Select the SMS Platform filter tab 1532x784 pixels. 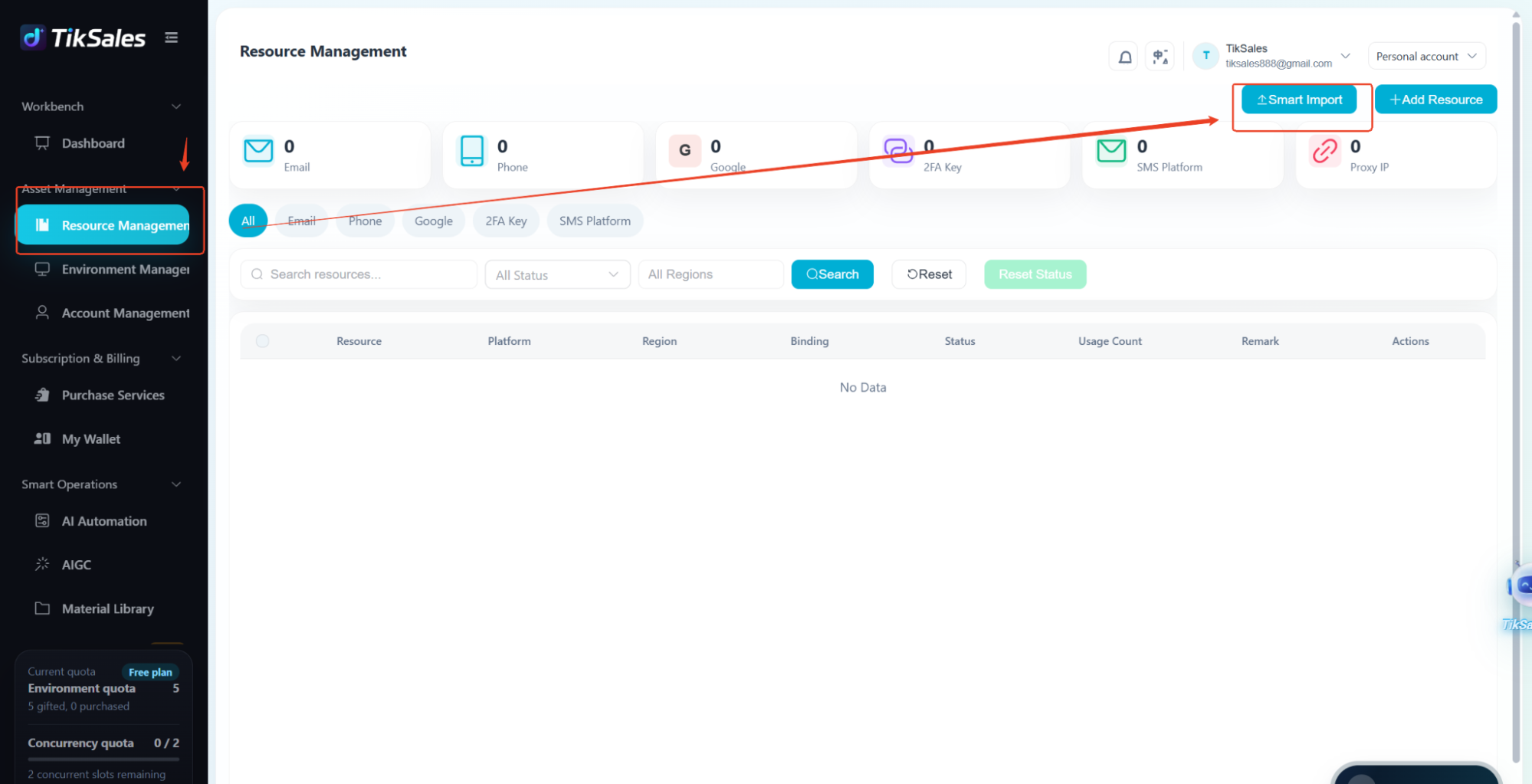click(595, 221)
